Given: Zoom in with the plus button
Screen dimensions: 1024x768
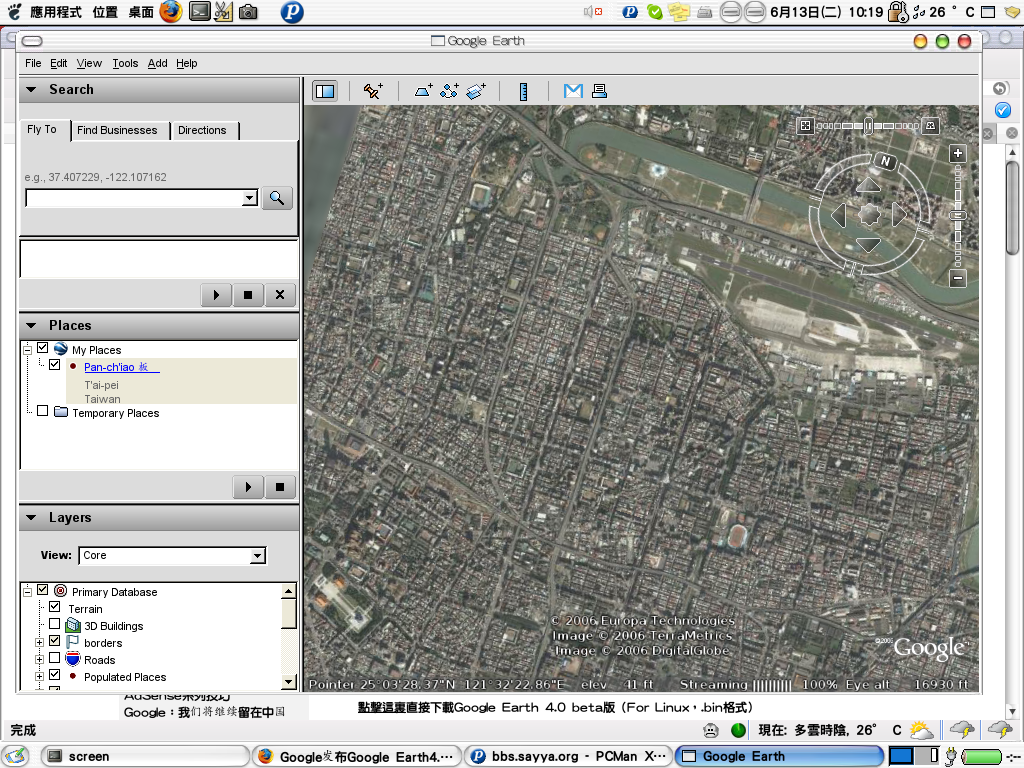Looking at the screenshot, I should 957,153.
